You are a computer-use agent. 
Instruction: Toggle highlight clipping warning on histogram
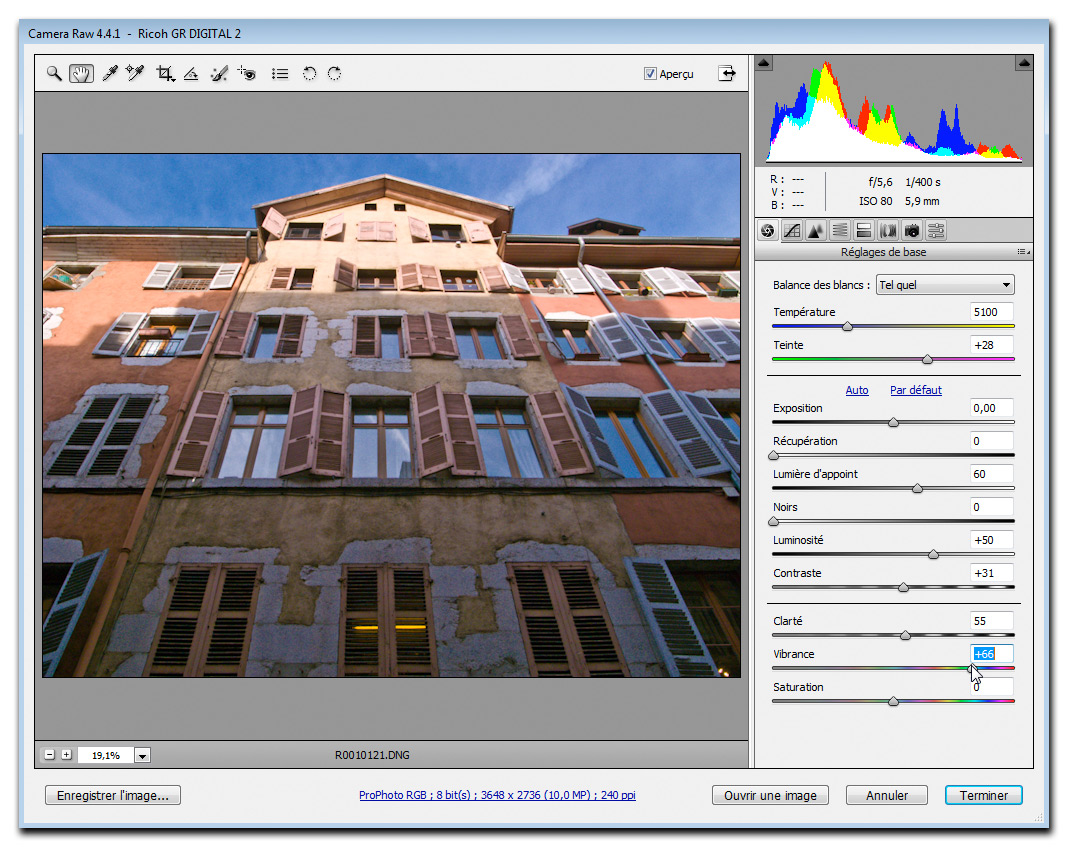pyautogui.click(x=1024, y=63)
